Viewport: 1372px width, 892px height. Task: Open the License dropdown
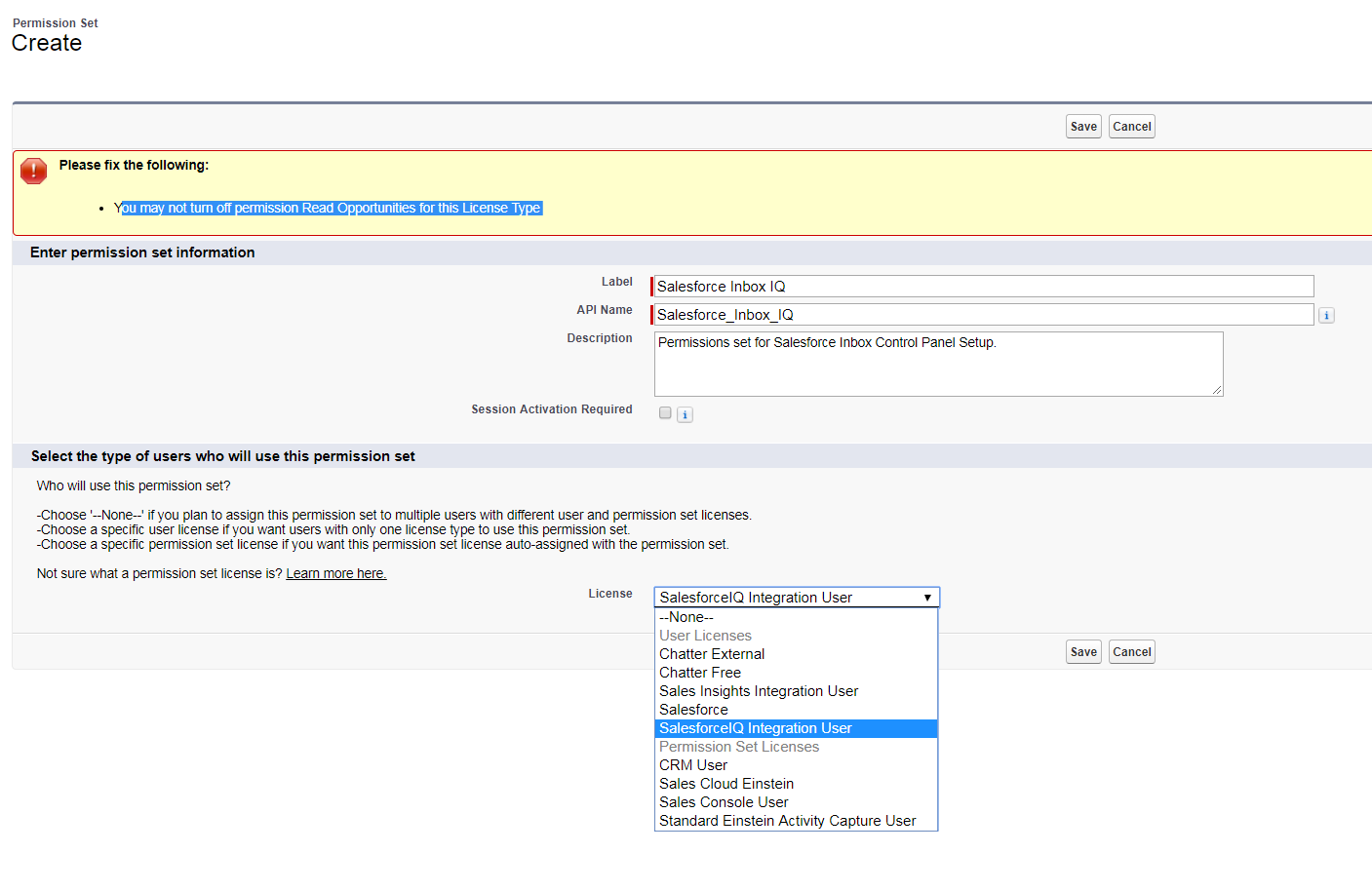coord(797,597)
